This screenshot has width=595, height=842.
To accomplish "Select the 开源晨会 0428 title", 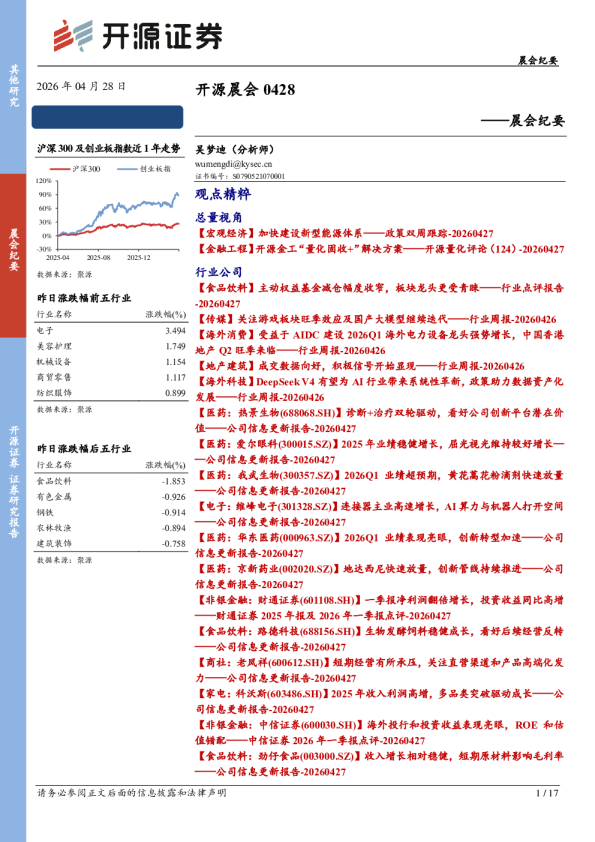I will tap(245, 90).
